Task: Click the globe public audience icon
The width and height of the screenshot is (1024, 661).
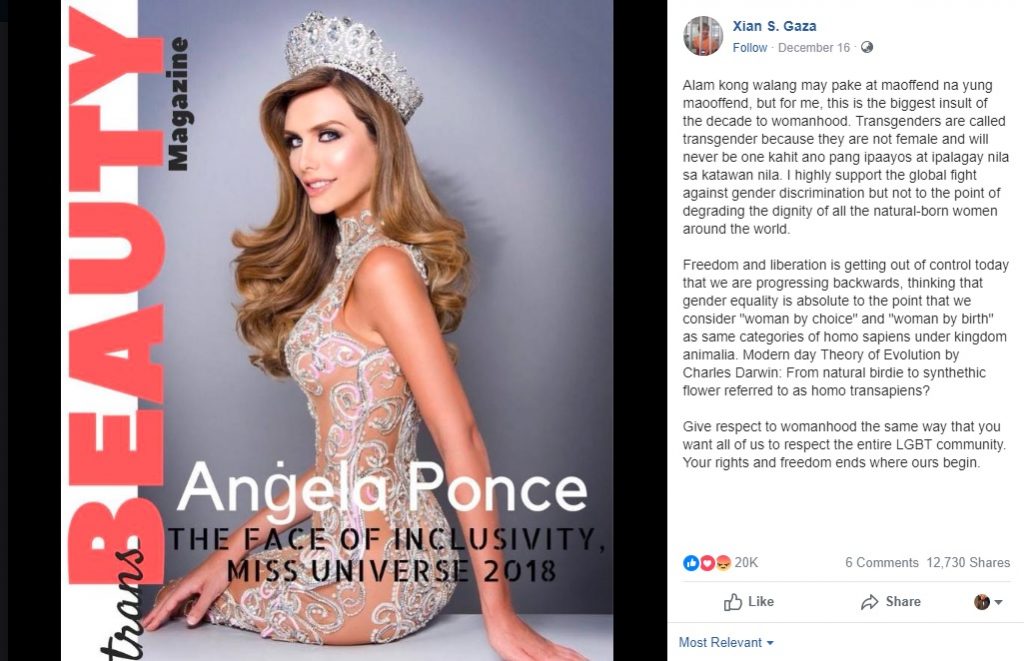Action: click(867, 47)
